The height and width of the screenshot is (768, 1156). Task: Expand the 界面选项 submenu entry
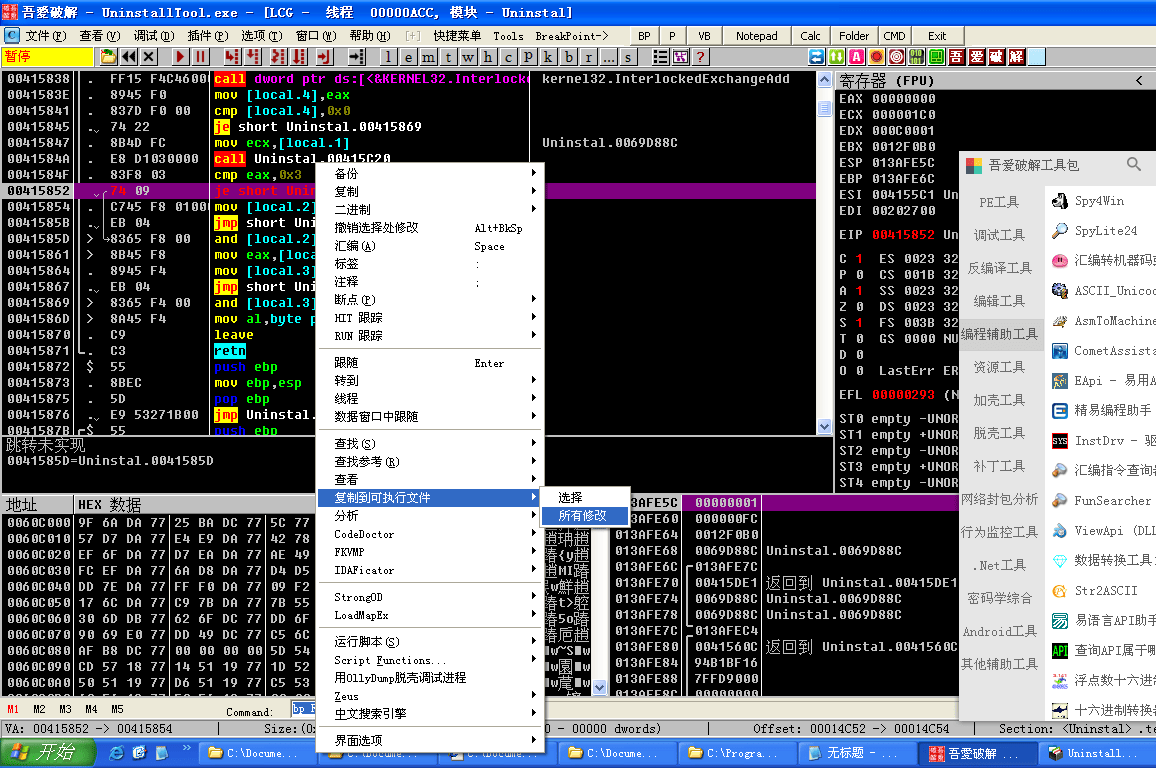click(430, 740)
